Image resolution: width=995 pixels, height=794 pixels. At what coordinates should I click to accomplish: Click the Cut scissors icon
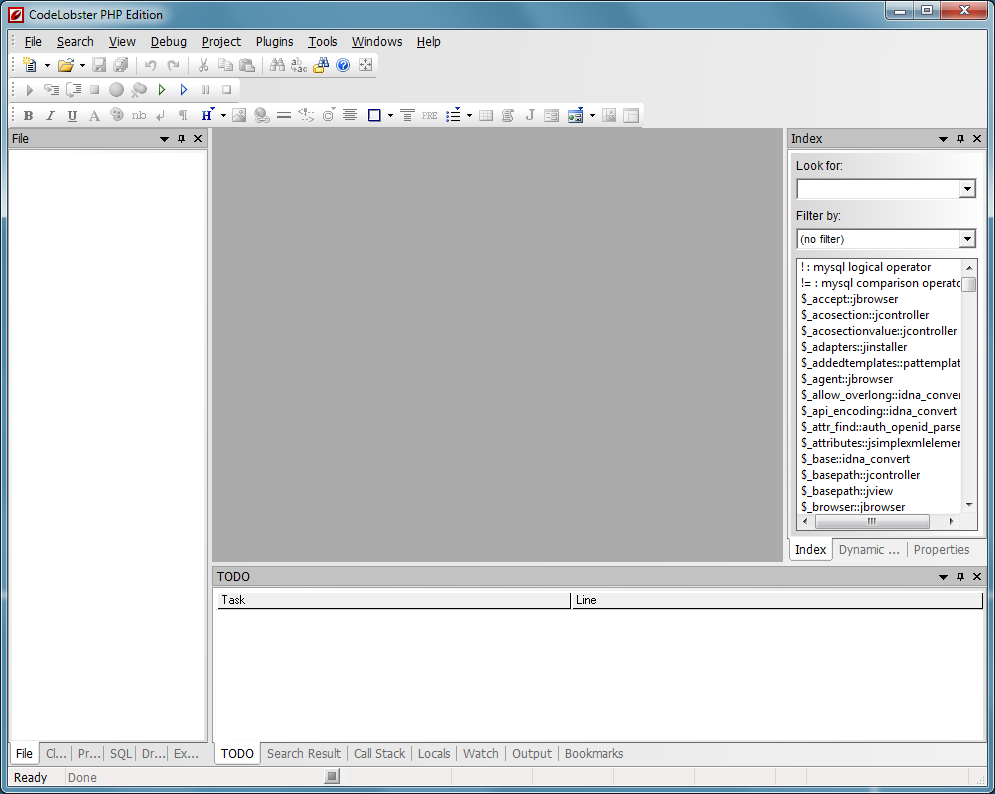pyautogui.click(x=203, y=65)
